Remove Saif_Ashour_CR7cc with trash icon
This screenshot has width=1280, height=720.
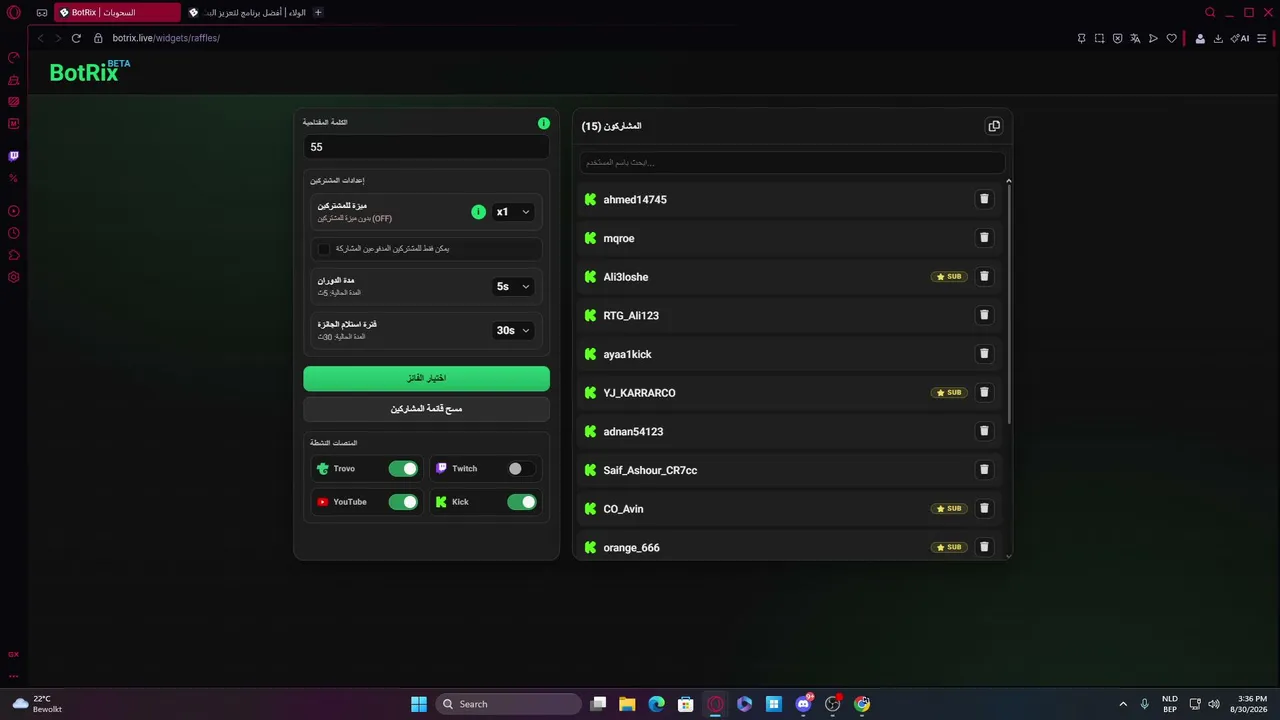point(984,470)
